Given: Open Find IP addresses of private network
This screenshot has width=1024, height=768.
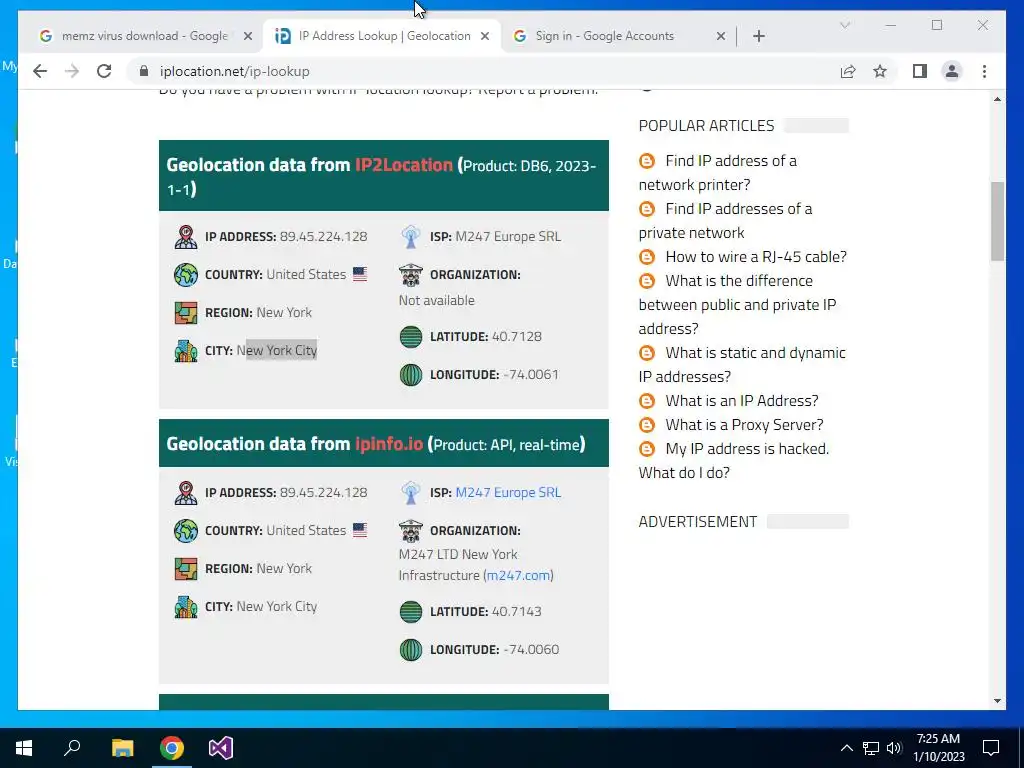Looking at the screenshot, I should (725, 221).
